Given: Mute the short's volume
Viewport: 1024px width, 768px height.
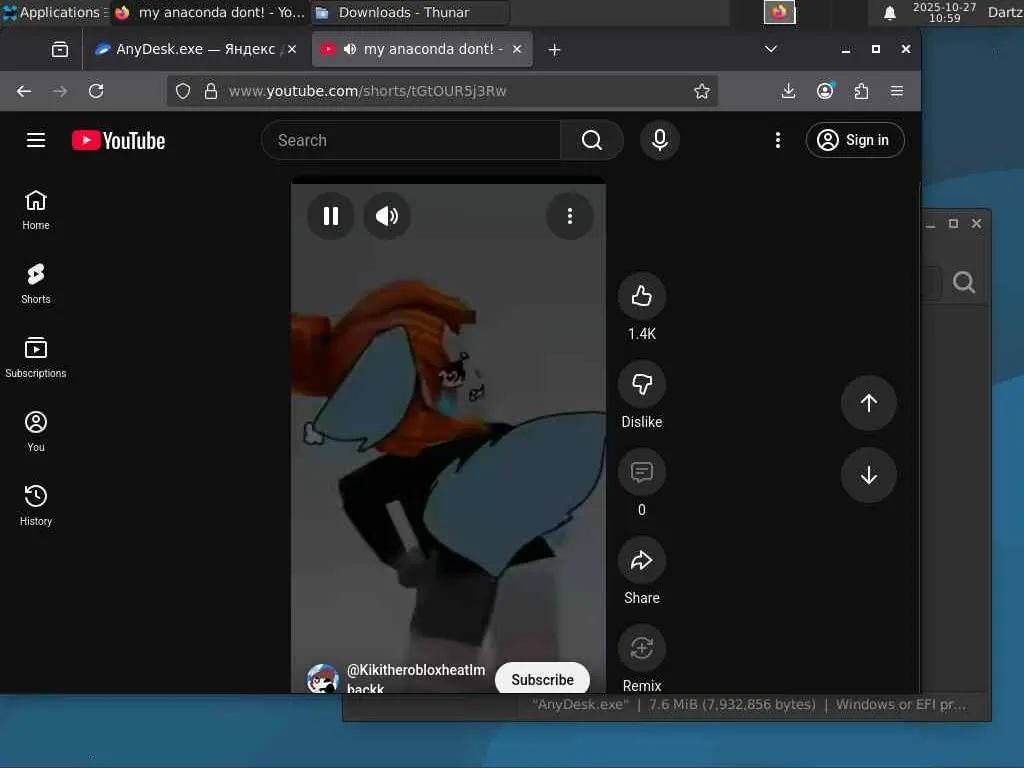Looking at the screenshot, I should (387, 216).
